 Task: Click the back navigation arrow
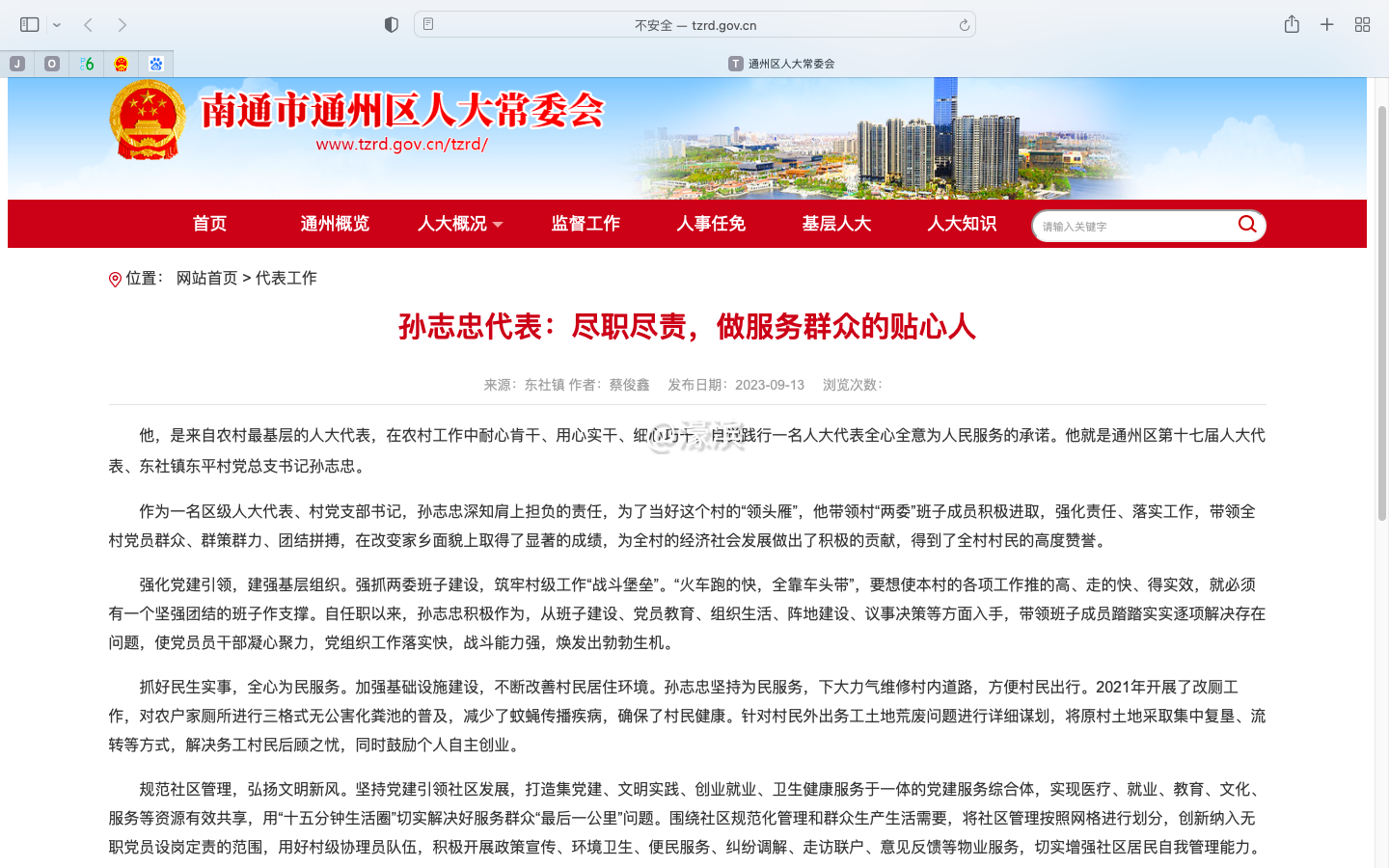(88, 24)
